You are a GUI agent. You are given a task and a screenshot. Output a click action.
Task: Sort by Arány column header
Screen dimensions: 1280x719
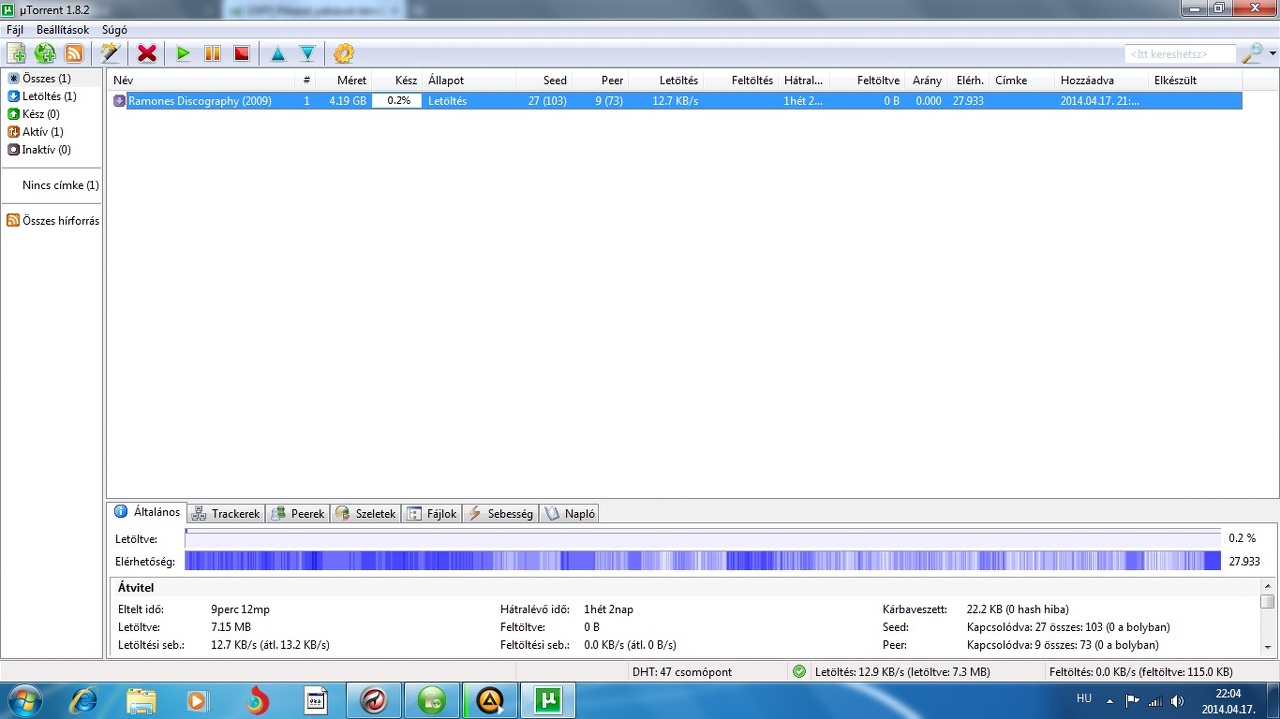point(927,80)
